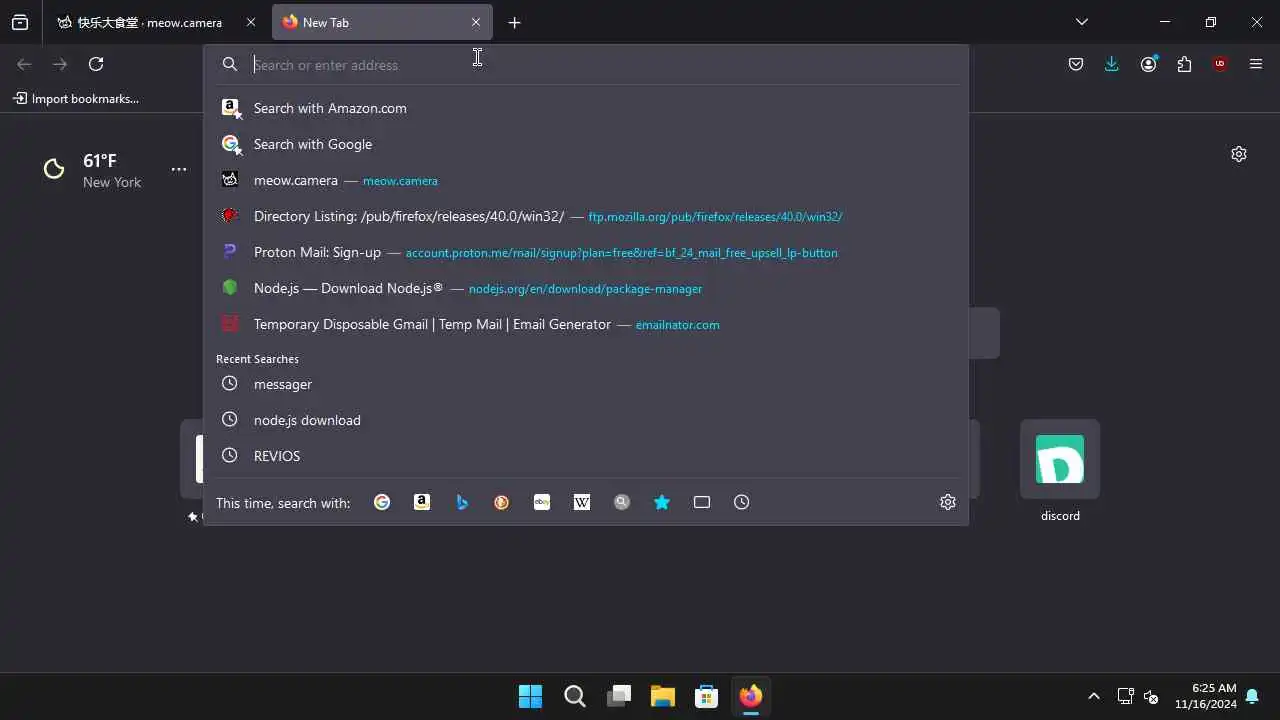Open the notifications bell icon
The width and height of the screenshot is (1280, 720).
point(1252,696)
